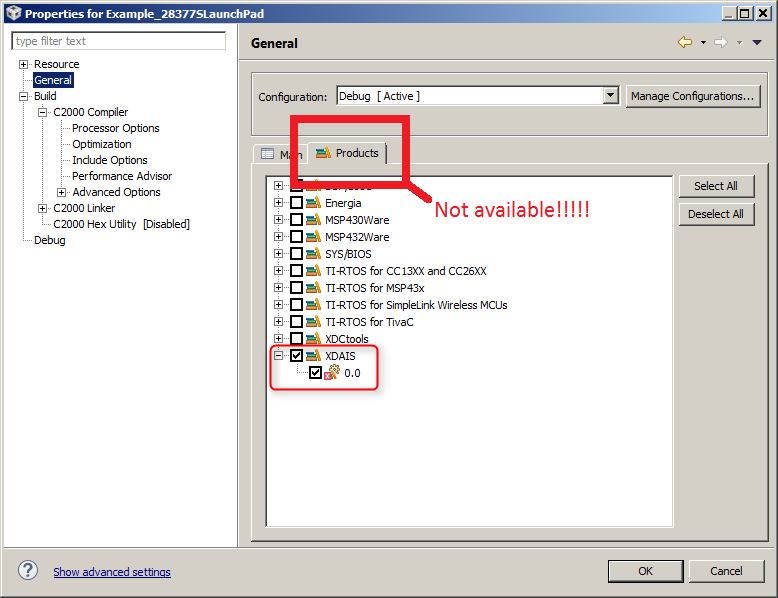The image size is (778, 598).
Task: Switch to the Products tab
Action: click(347, 153)
